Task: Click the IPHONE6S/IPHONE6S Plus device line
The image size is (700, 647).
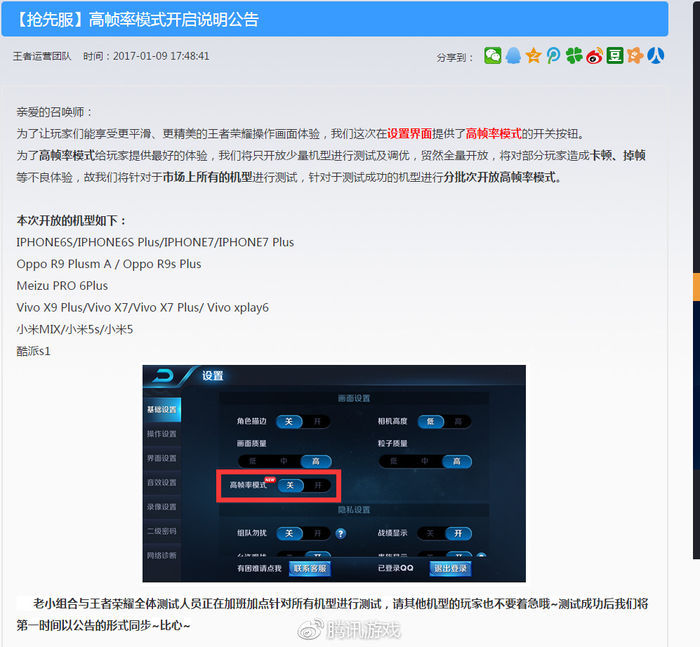Action: tap(155, 242)
